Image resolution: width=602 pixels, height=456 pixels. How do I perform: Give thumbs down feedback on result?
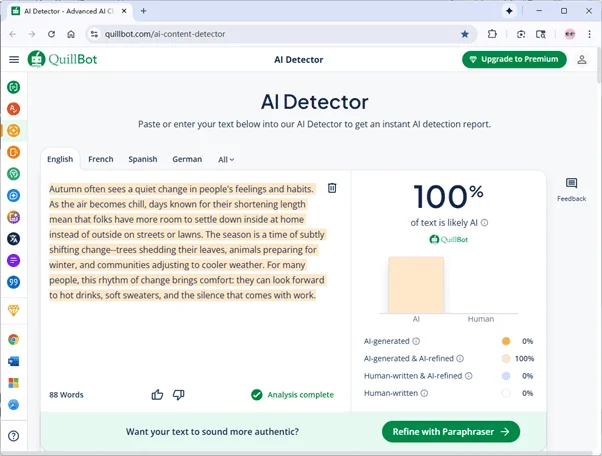(x=179, y=395)
